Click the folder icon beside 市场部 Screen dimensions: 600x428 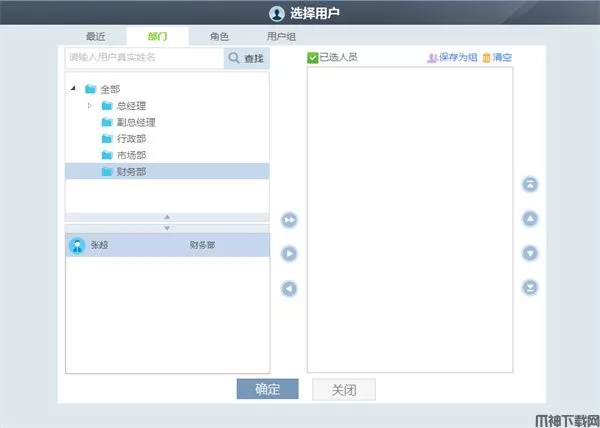pyautogui.click(x=107, y=155)
